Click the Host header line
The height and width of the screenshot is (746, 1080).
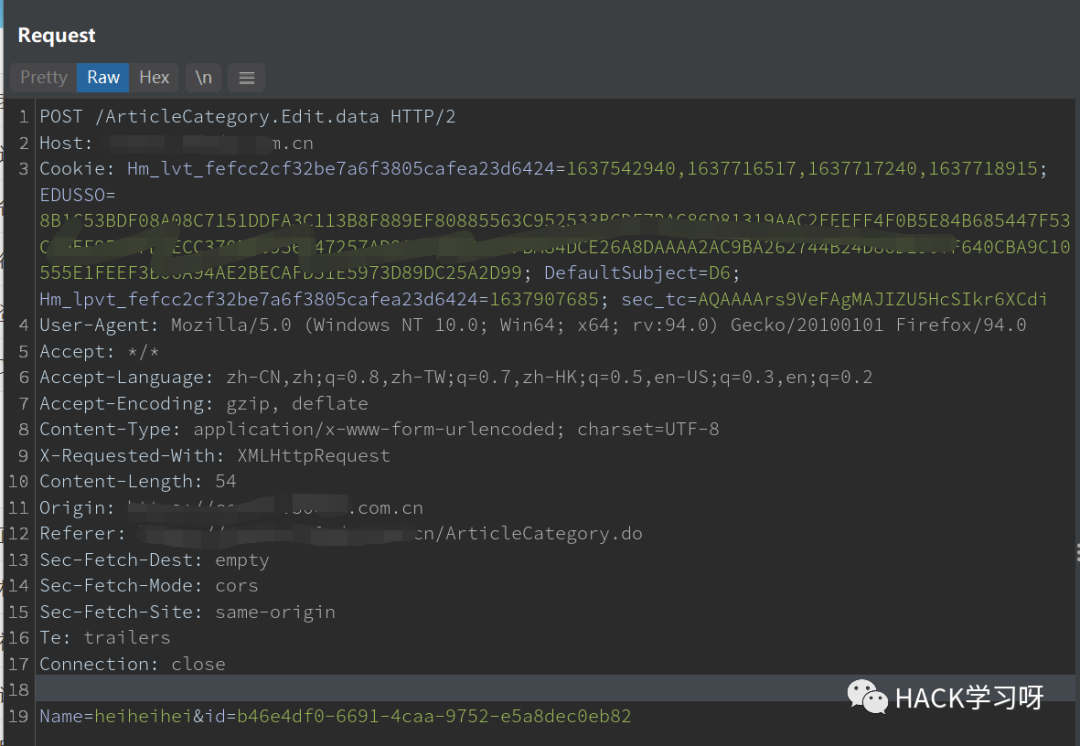point(176,143)
